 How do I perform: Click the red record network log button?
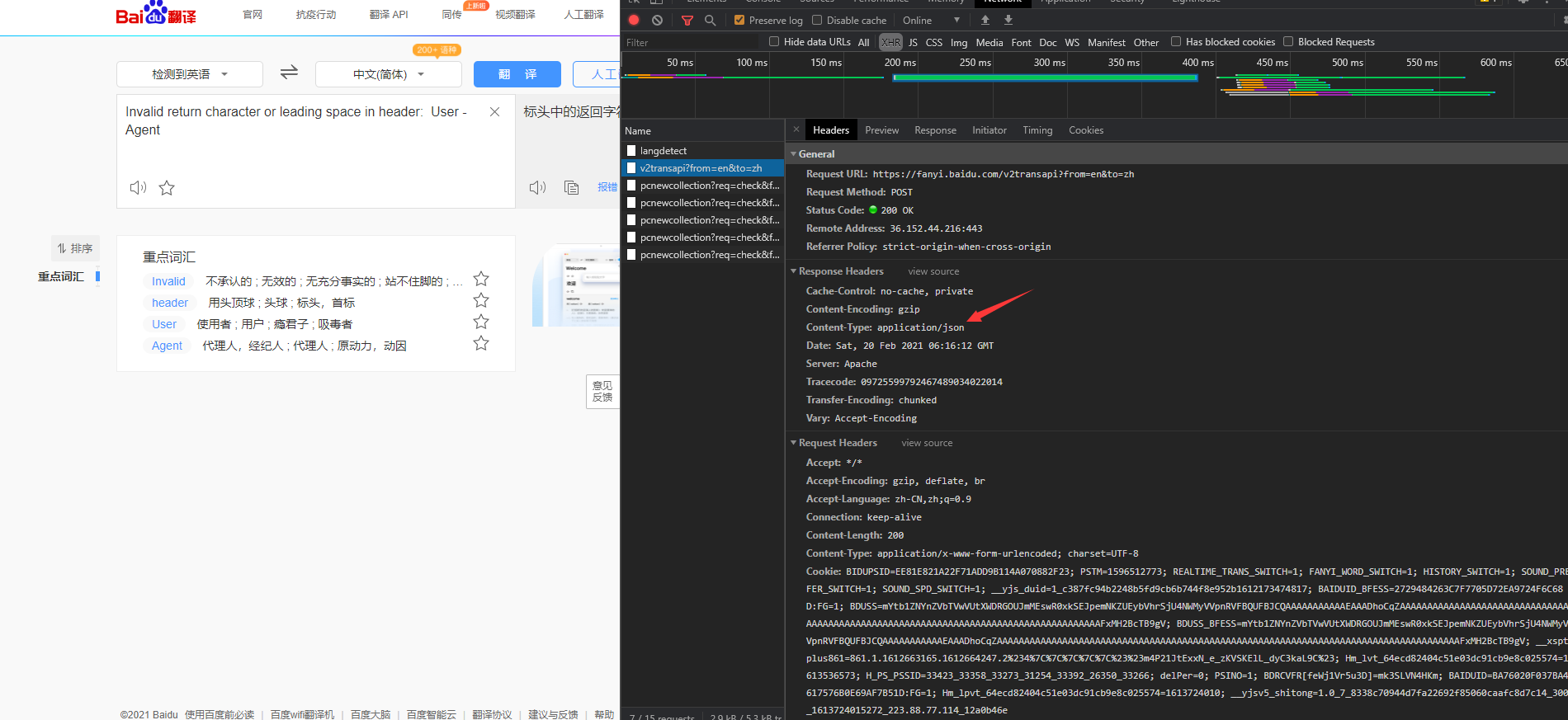634,20
